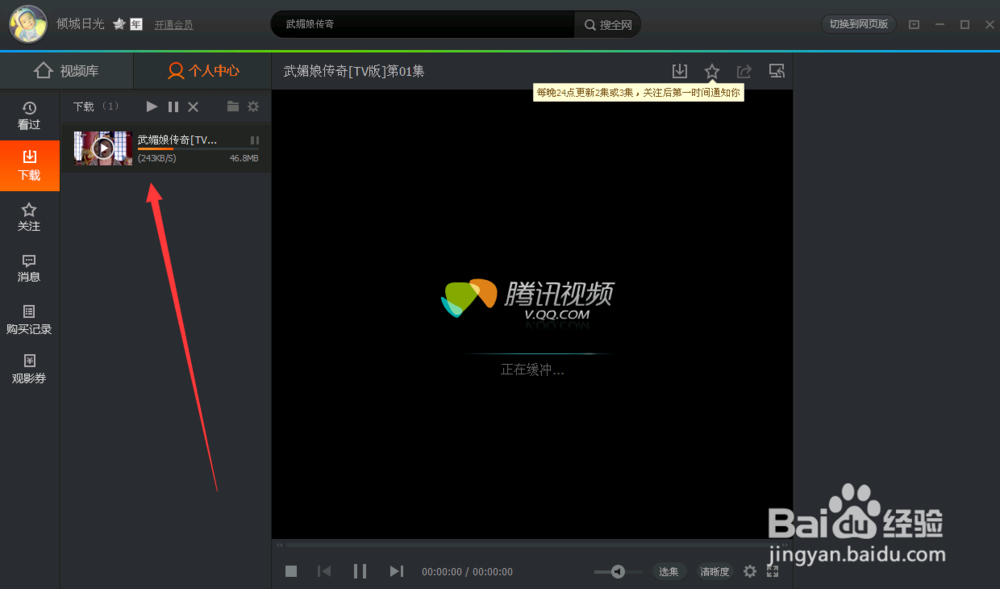Play the 武媚娘传奇 download thumbnail
This screenshot has width=1000, height=589.
point(103,148)
